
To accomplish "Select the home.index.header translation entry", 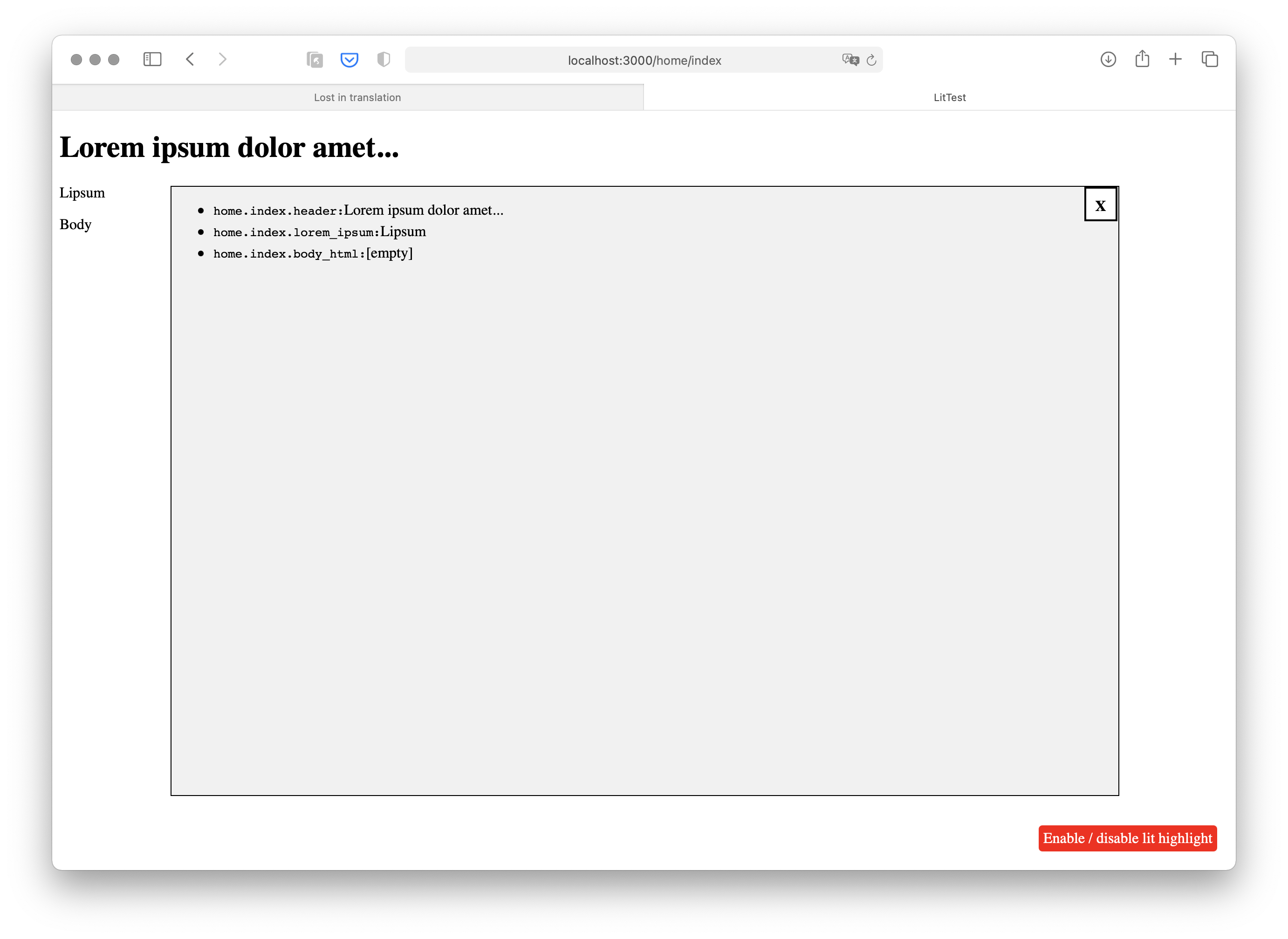I will pos(358,210).
